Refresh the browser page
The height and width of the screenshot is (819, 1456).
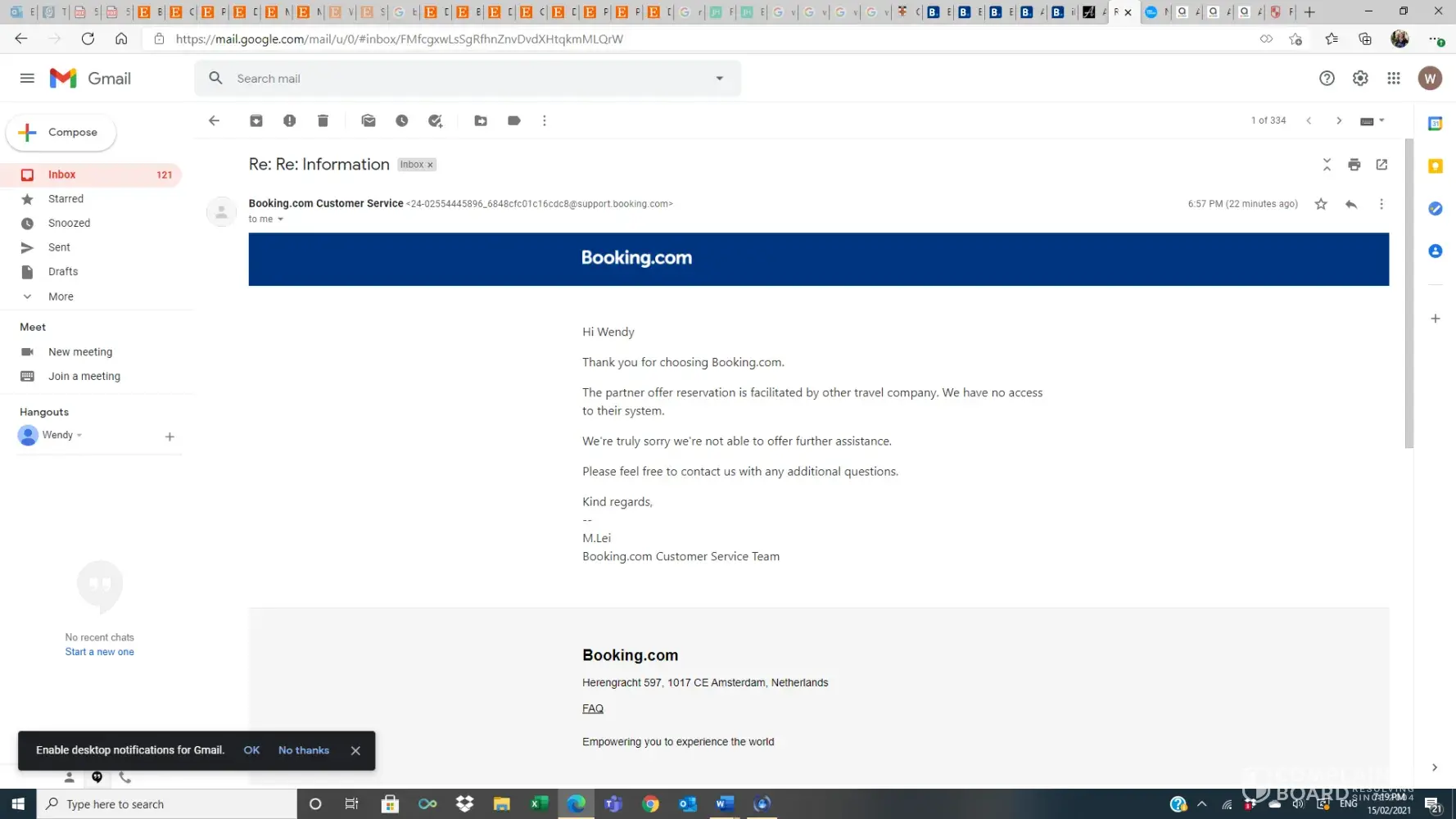(x=88, y=38)
